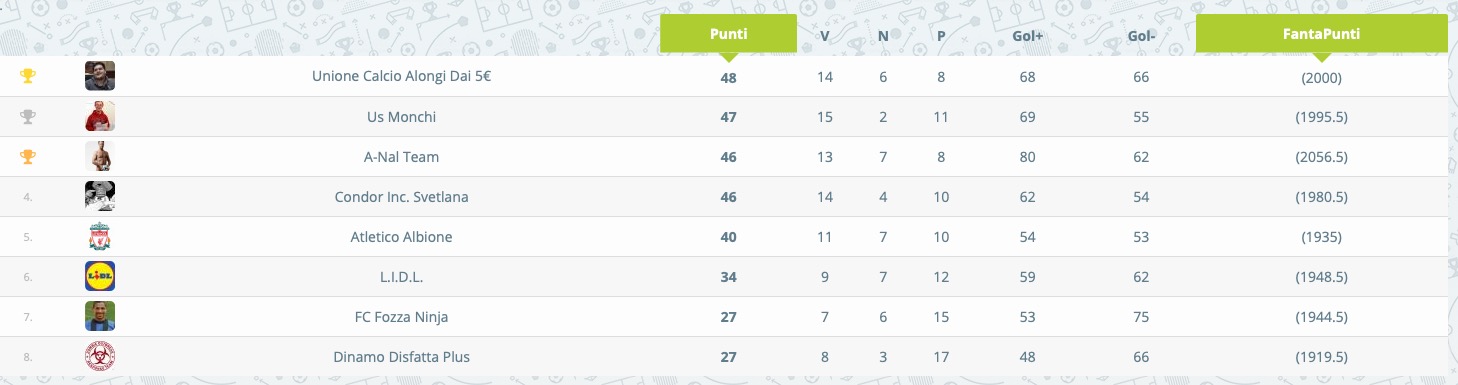The image size is (1458, 385).
Task: Open the Dinamo Disfatta Plus team link
Action: (401, 357)
